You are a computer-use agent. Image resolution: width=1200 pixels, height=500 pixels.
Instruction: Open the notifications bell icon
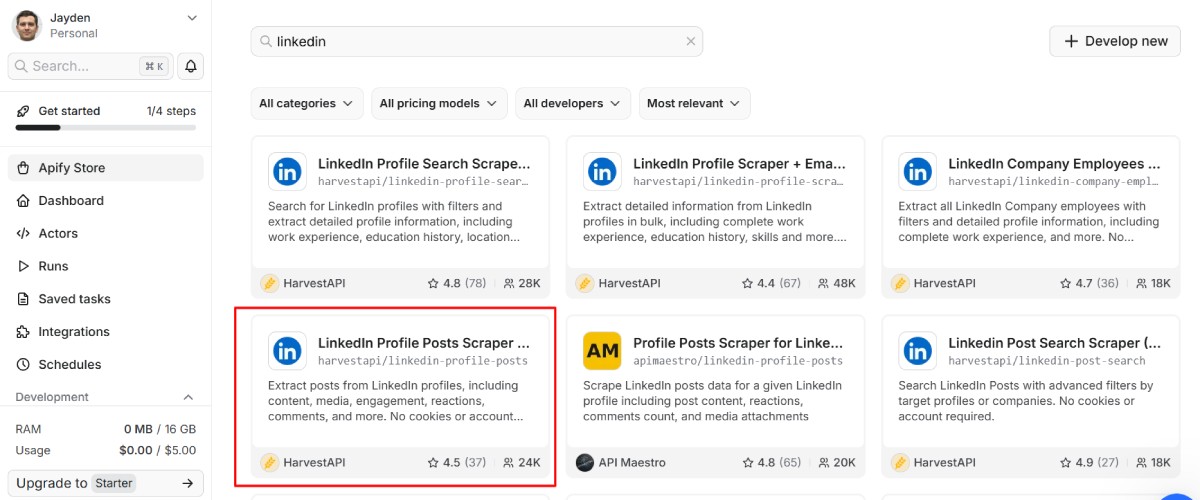pos(190,66)
